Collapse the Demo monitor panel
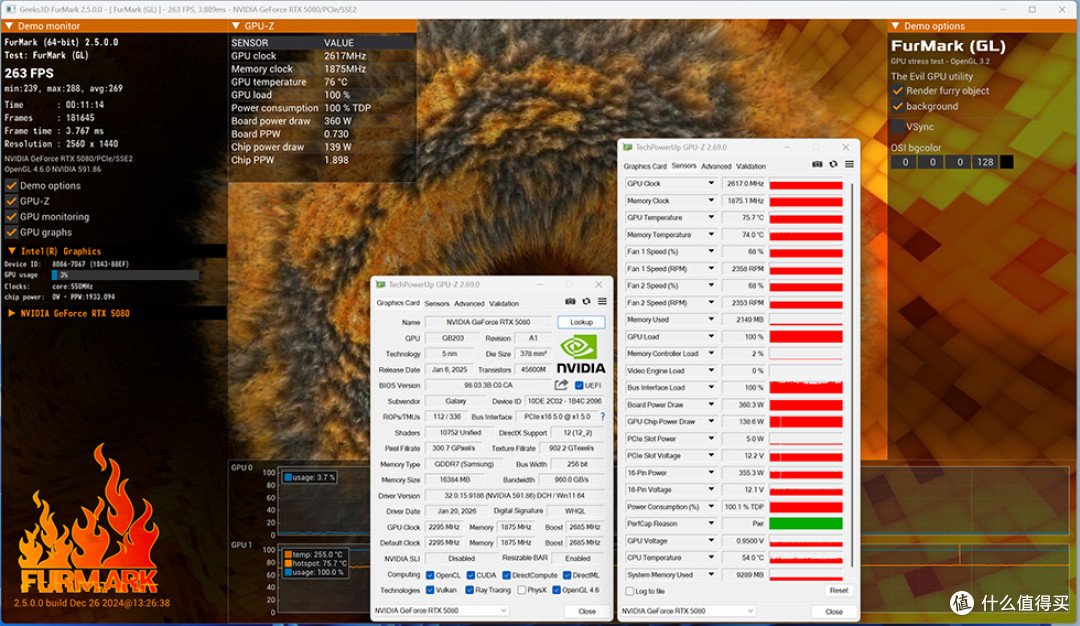This screenshot has width=1080, height=626. tap(10, 26)
